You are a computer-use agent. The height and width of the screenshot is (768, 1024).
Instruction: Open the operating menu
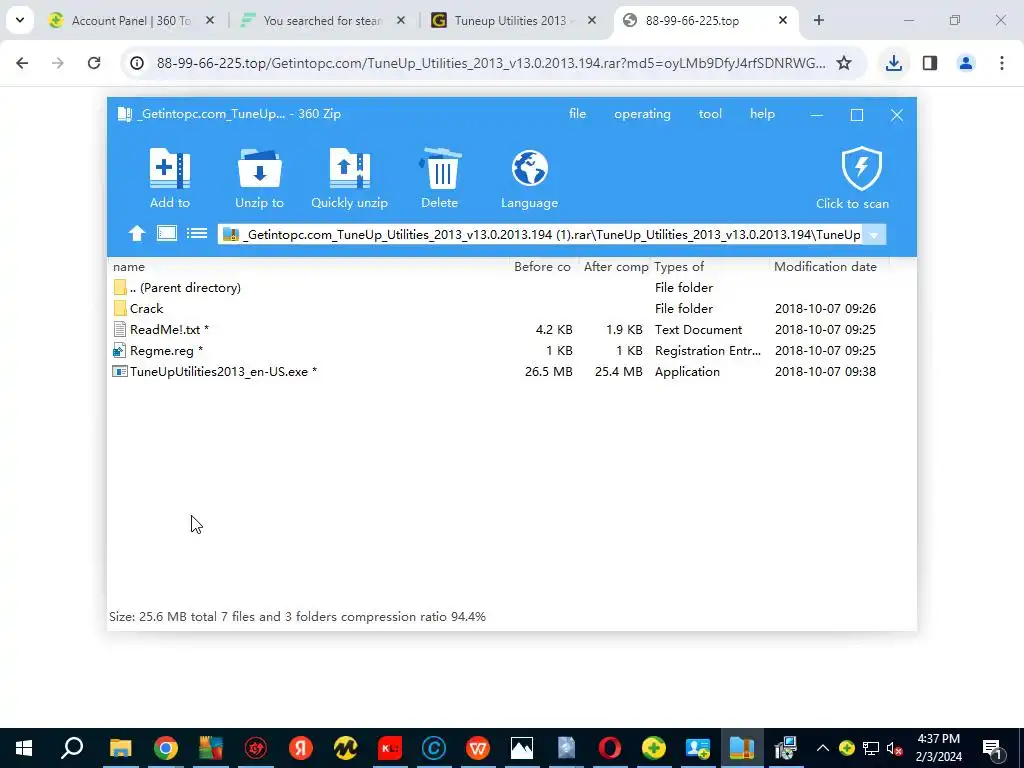coord(642,114)
